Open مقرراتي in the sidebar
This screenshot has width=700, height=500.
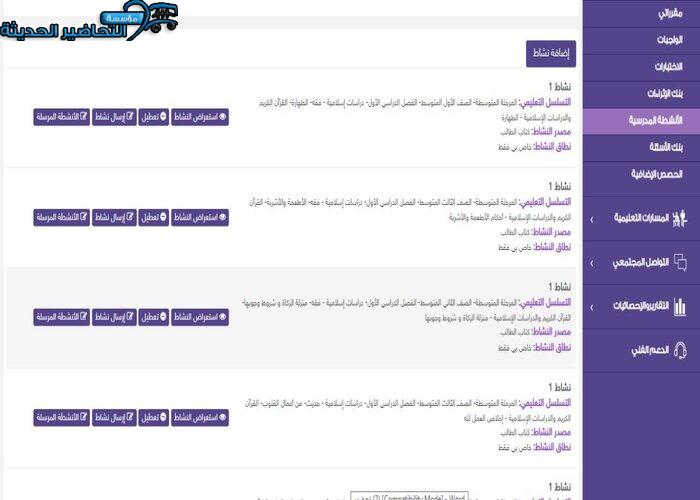tap(641, 13)
